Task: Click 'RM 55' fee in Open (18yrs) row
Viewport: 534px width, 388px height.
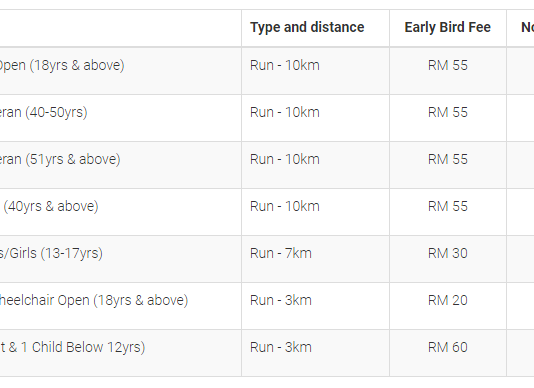Action: click(x=447, y=65)
